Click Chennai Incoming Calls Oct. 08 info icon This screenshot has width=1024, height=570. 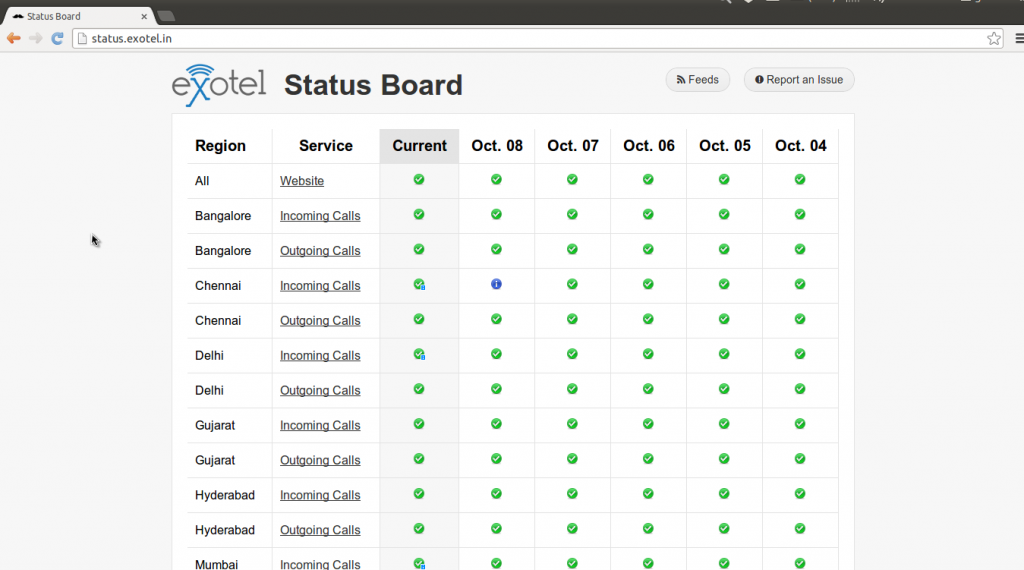click(496, 284)
